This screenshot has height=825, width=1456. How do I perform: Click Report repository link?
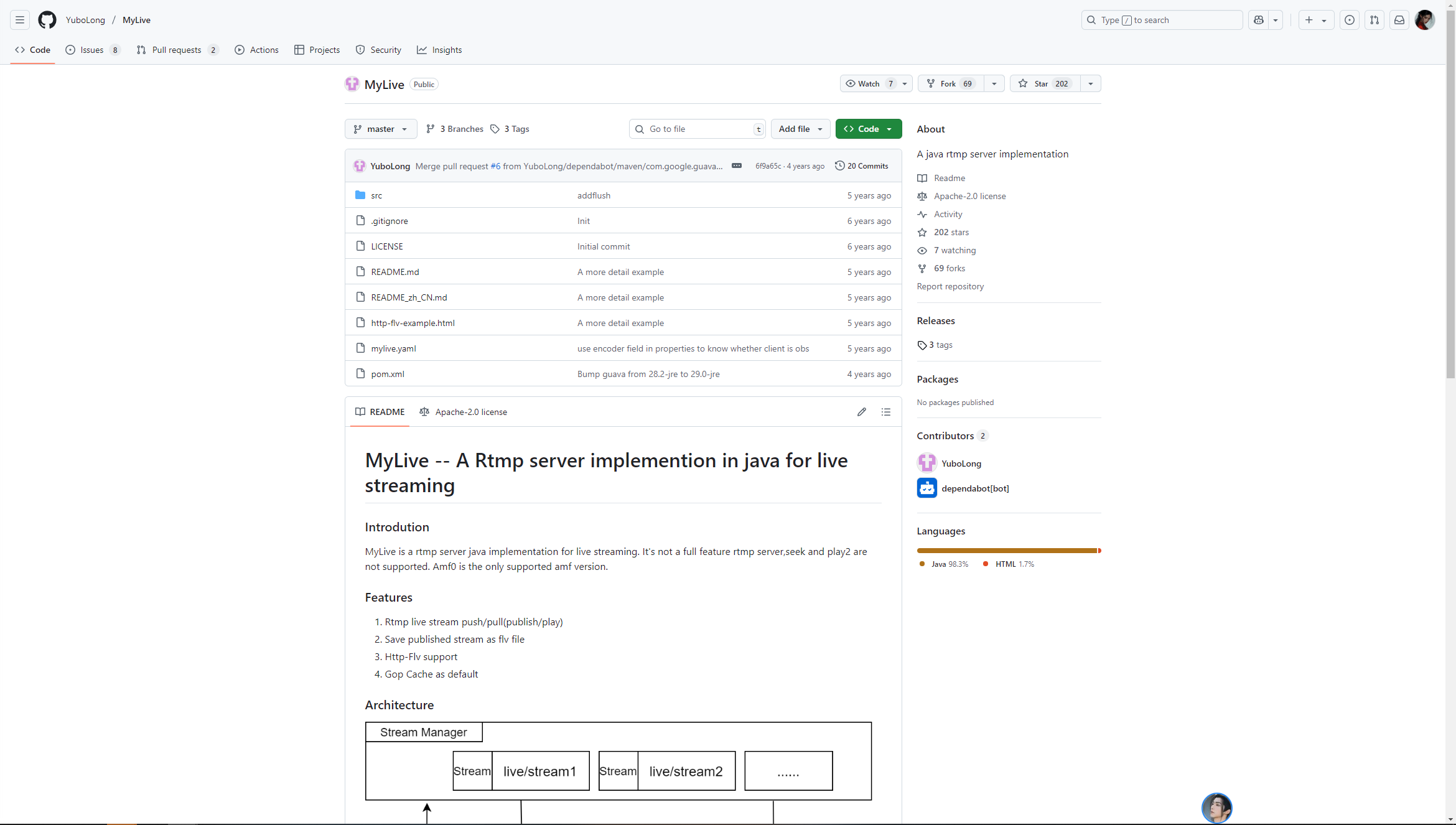click(x=950, y=286)
